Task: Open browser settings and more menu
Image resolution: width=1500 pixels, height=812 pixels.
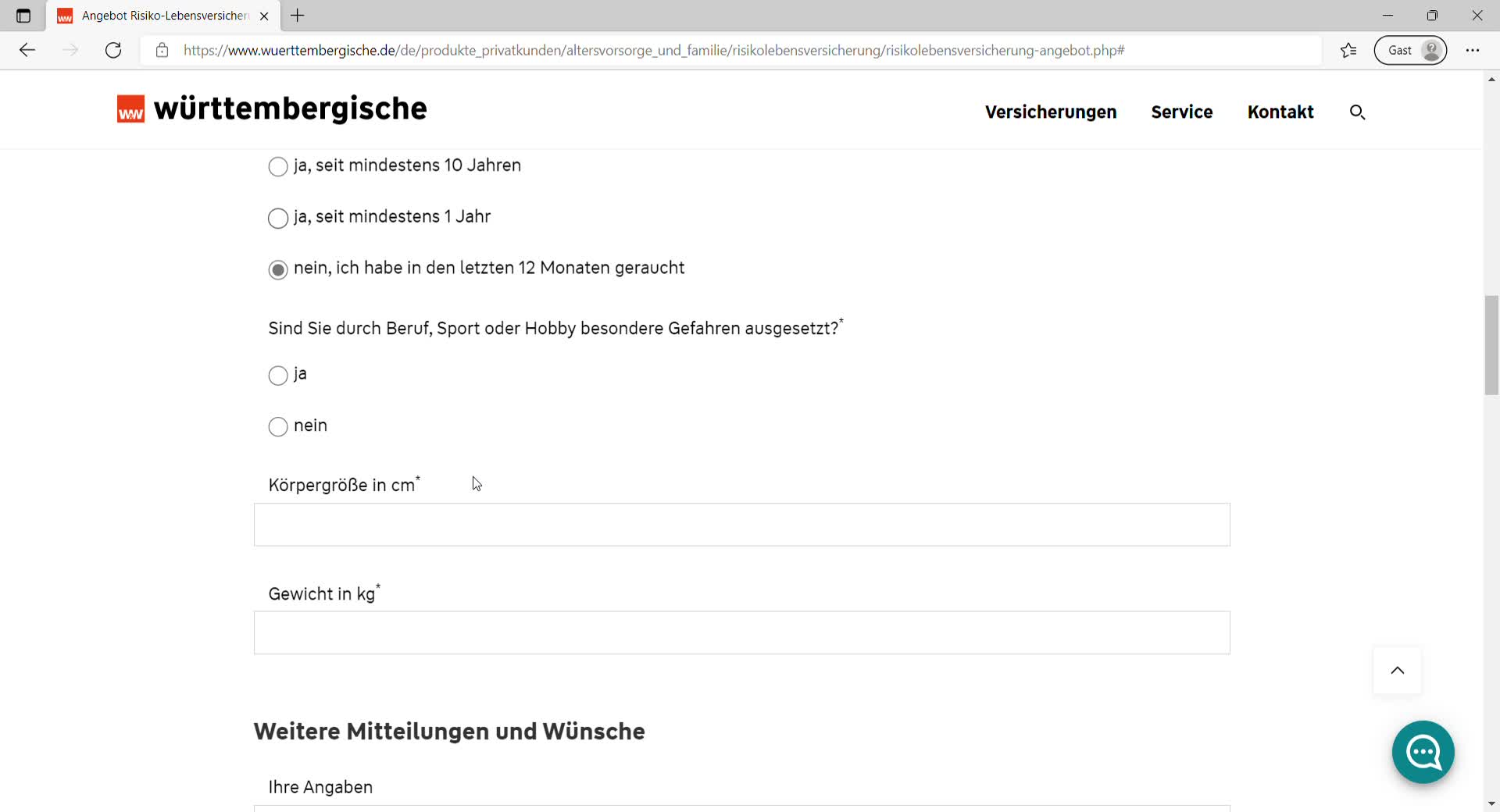Action: [x=1472, y=51]
